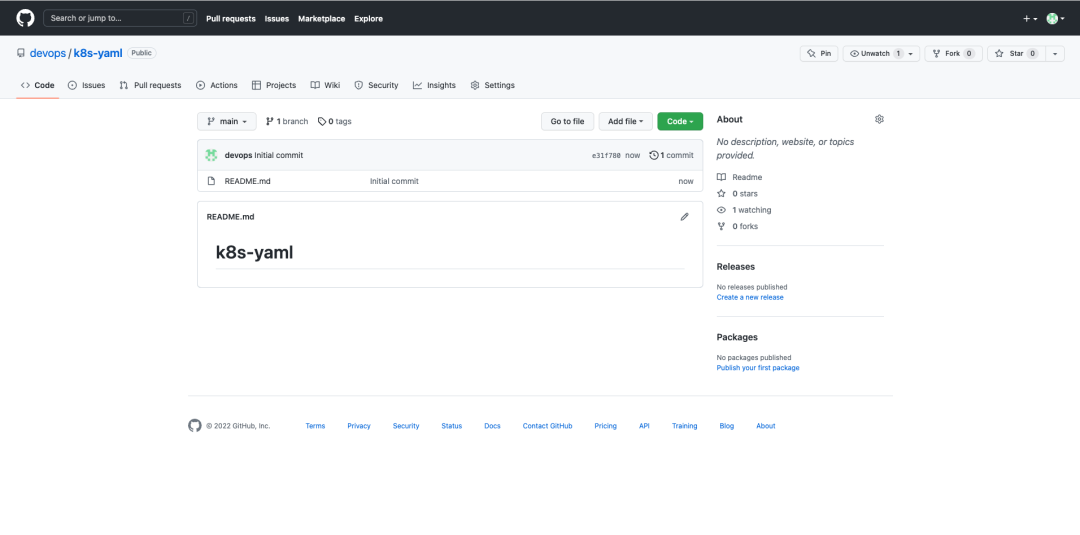Image resolution: width=1080 pixels, height=535 pixels.
Task: View the 0 tags link
Action: tap(335, 121)
